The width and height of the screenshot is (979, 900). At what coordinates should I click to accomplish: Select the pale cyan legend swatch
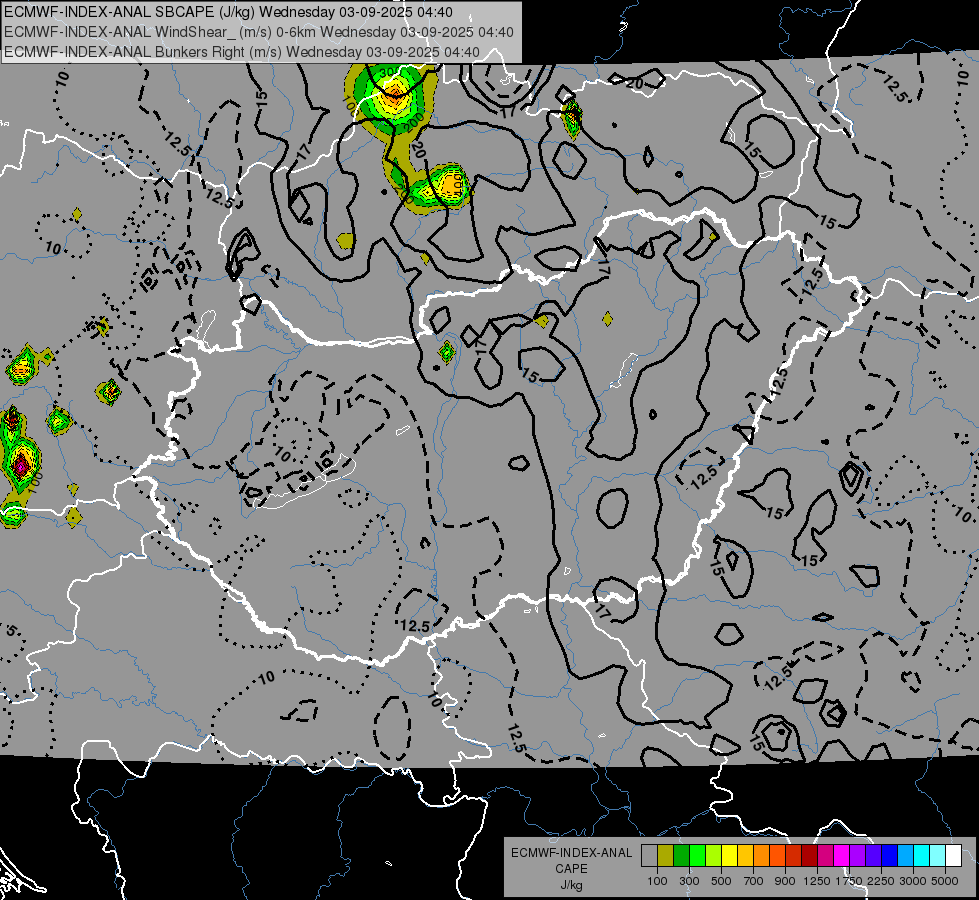pos(938,856)
